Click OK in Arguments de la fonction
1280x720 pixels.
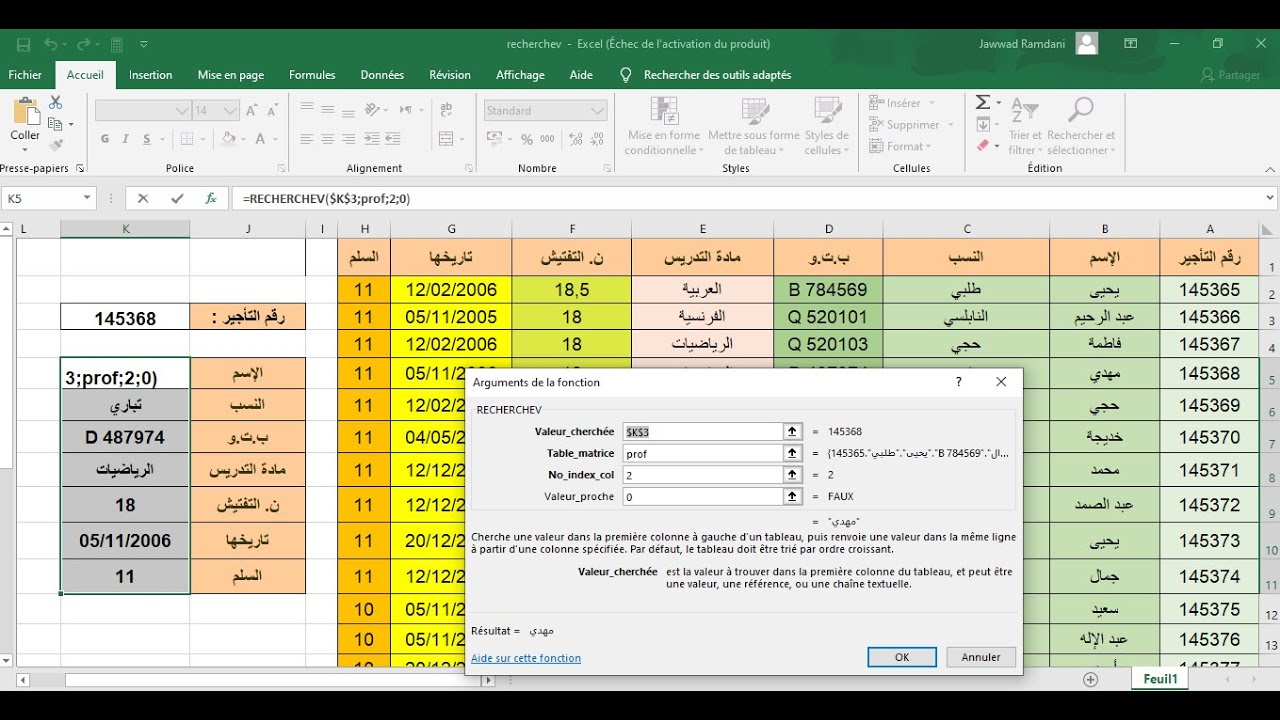click(902, 657)
